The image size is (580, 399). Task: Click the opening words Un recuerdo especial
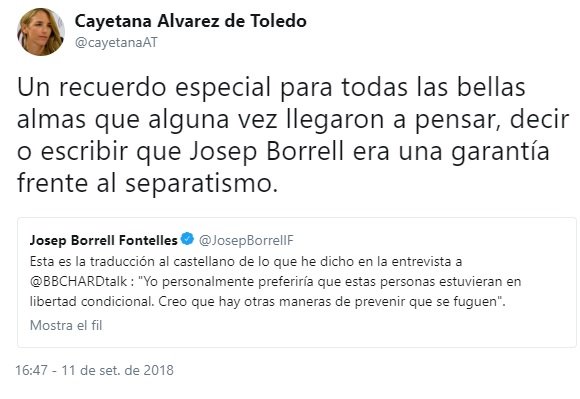pyautogui.click(x=144, y=88)
